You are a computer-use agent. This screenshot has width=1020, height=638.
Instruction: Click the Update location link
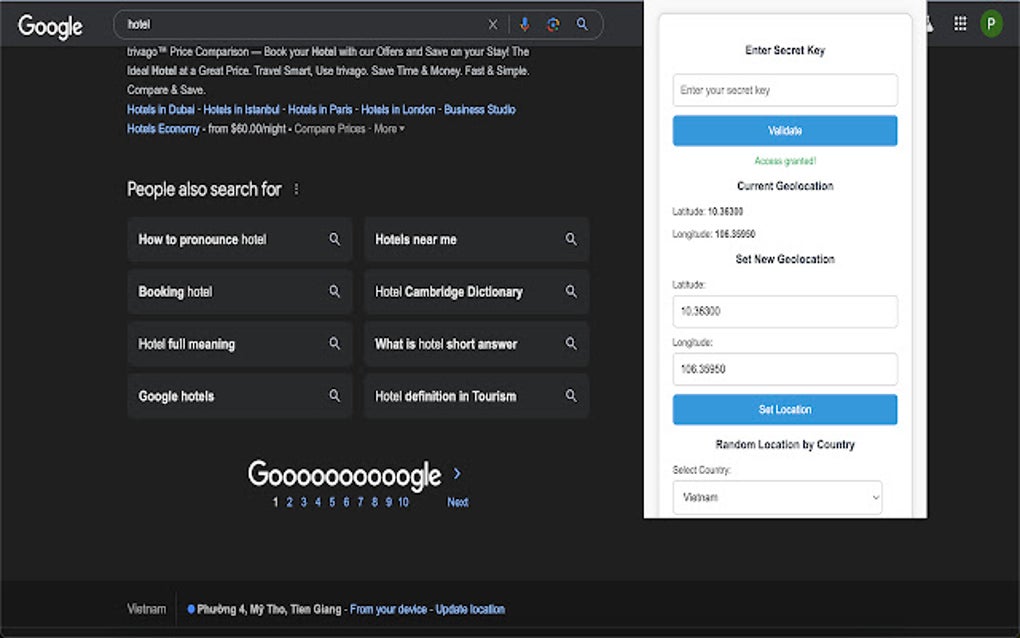[x=470, y=609]
